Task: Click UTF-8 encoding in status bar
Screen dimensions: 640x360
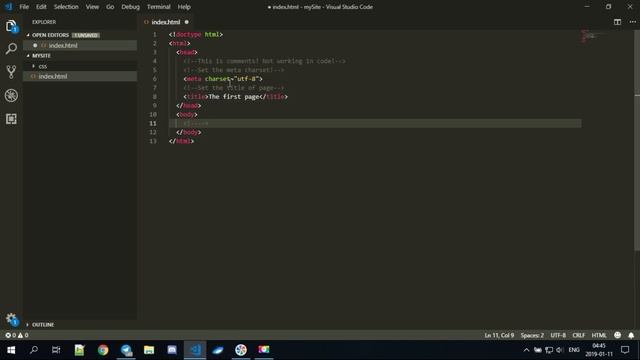Action: coord(558,335)
